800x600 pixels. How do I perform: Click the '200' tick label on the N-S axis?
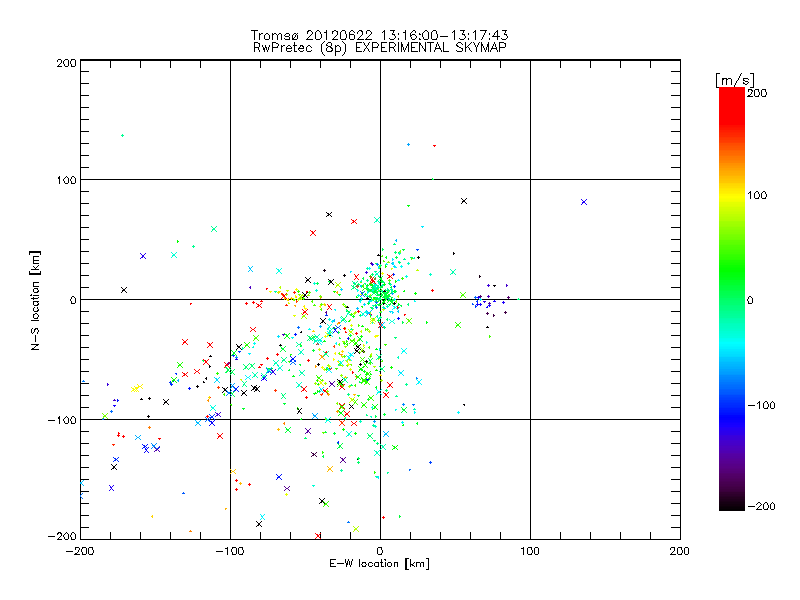click(66, 63)
